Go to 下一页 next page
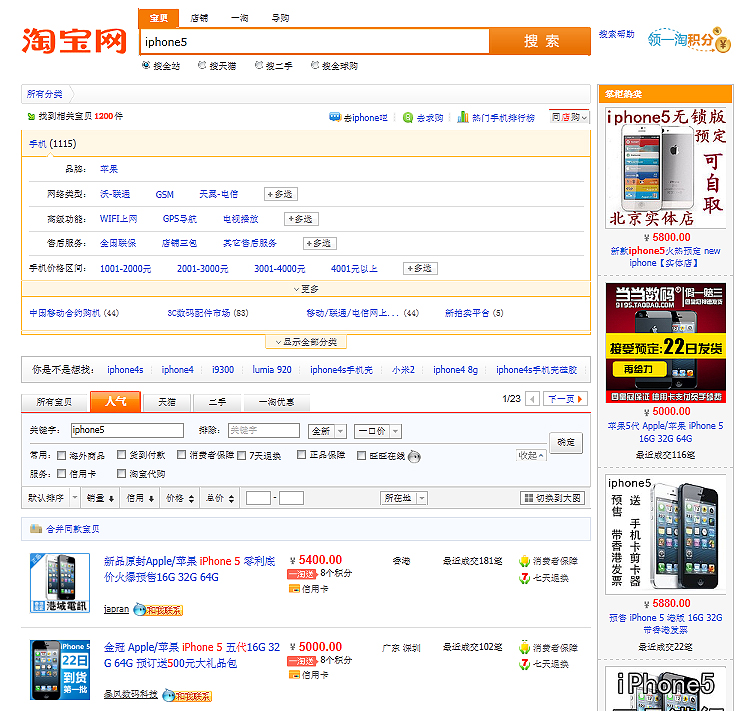This screenshot has height=711, width=751. coord(565,399)
